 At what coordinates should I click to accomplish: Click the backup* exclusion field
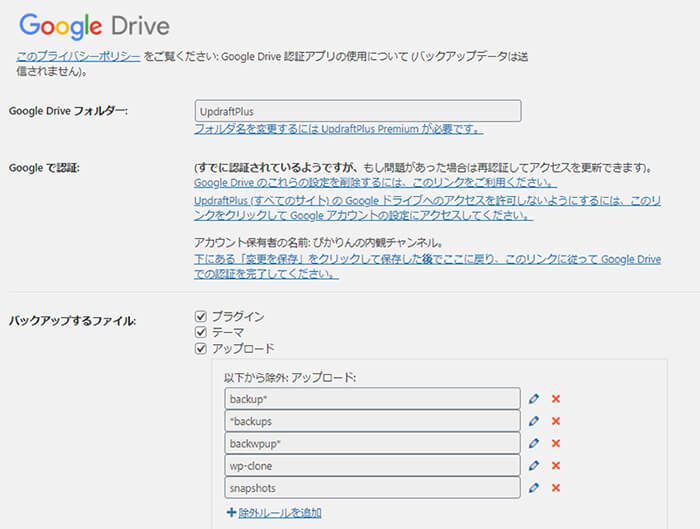372,399
